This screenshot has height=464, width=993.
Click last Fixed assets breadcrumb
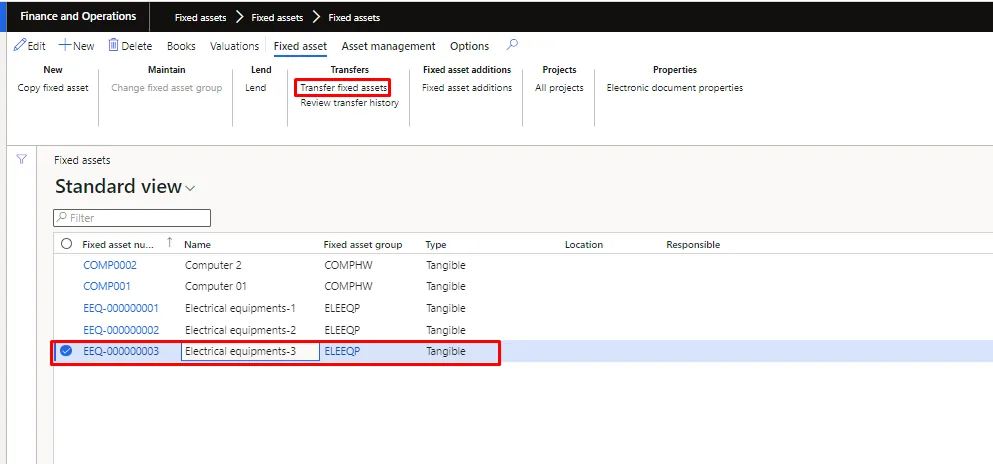354,18
